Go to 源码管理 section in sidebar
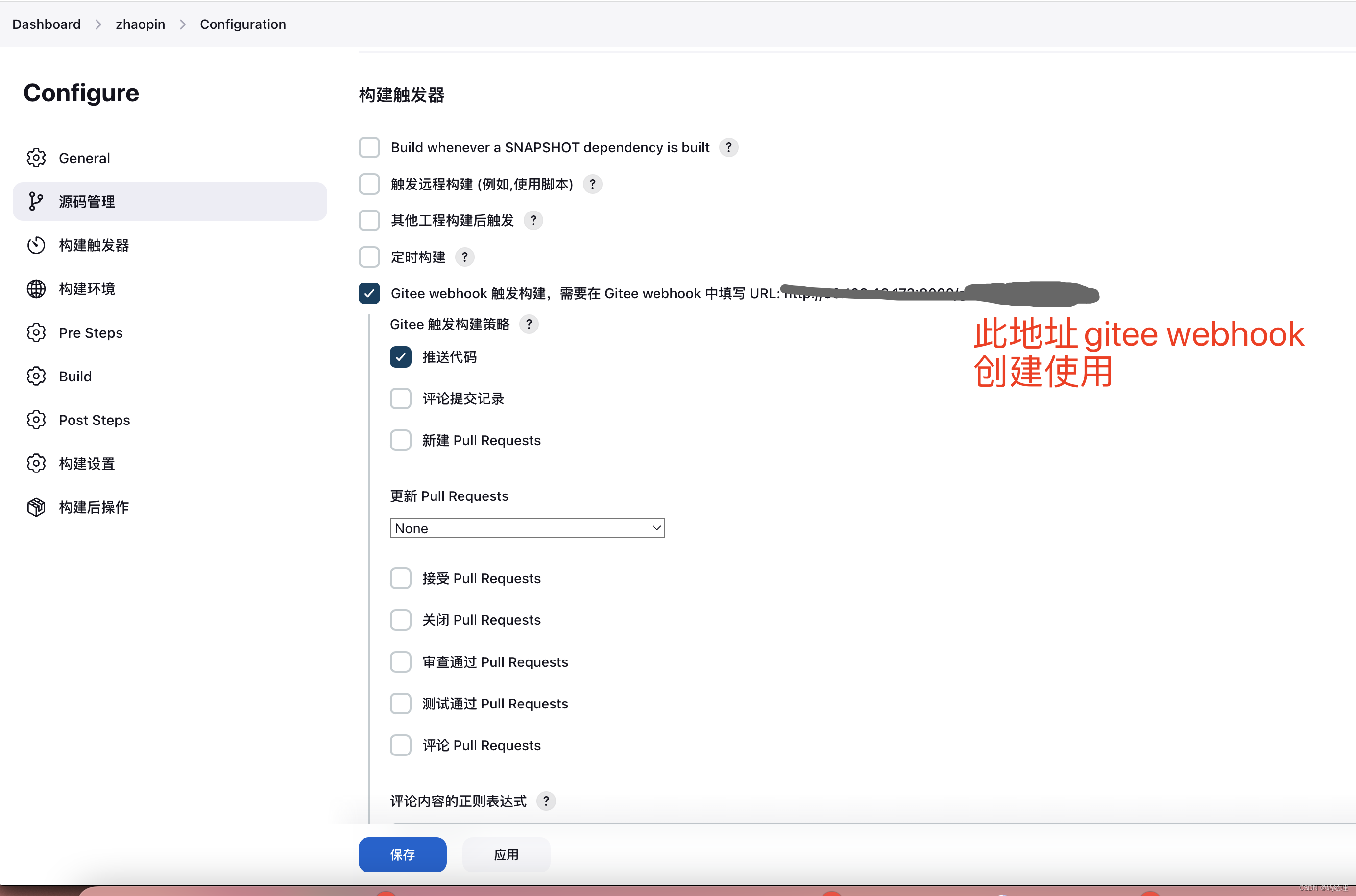This screenshot has height=896, width=1356. coord(170,201)
